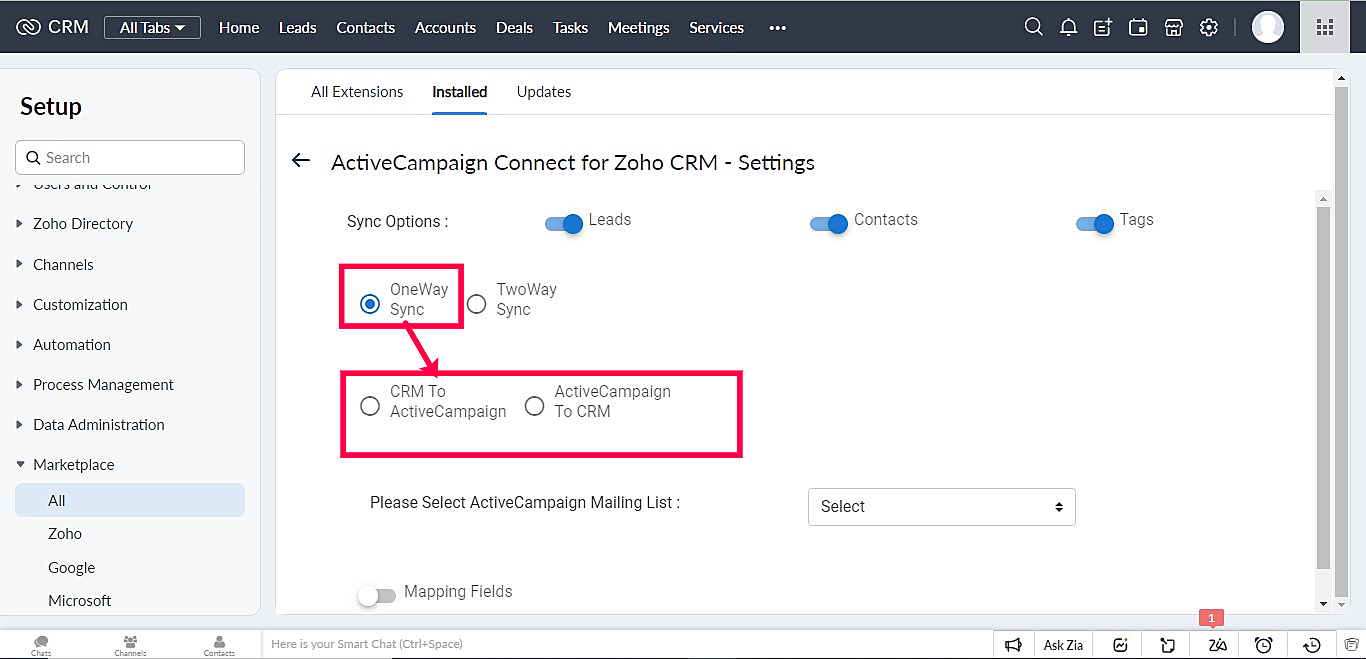Click the CRM logo
The width and height of the screenshot is (1366, 659).
53,27
